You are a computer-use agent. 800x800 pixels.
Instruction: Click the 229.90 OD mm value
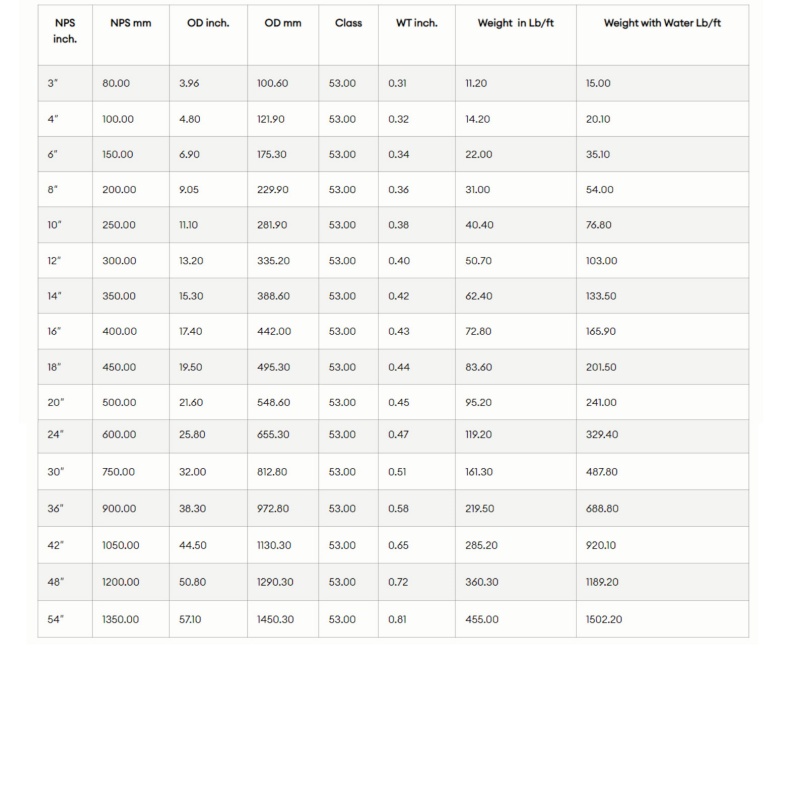(x=273, y=190)
